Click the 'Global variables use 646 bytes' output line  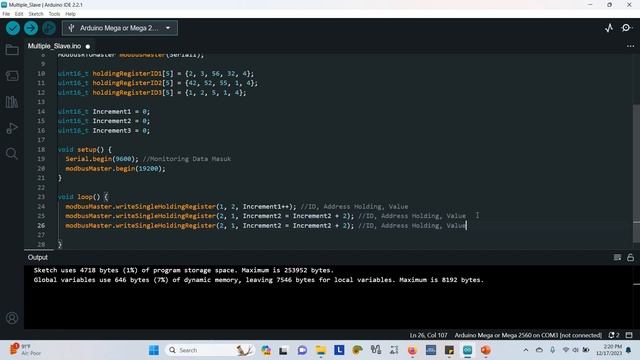click(x=259, y=280)
